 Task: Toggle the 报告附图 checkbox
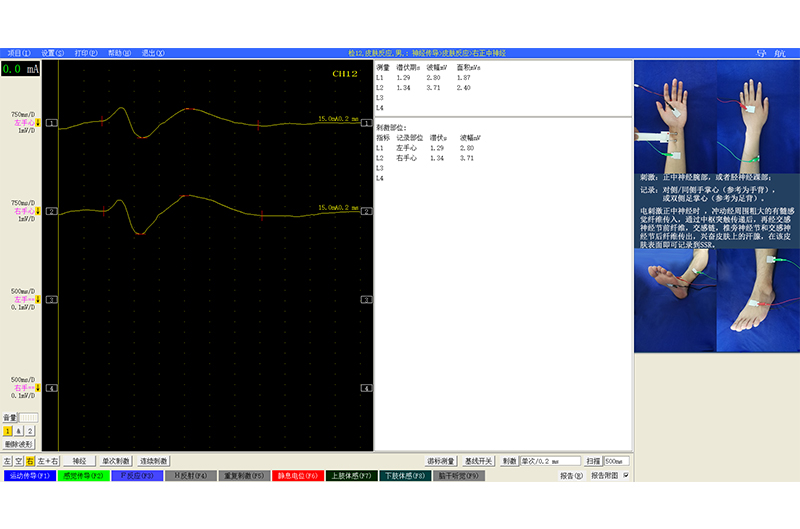[x=626, y=476]
